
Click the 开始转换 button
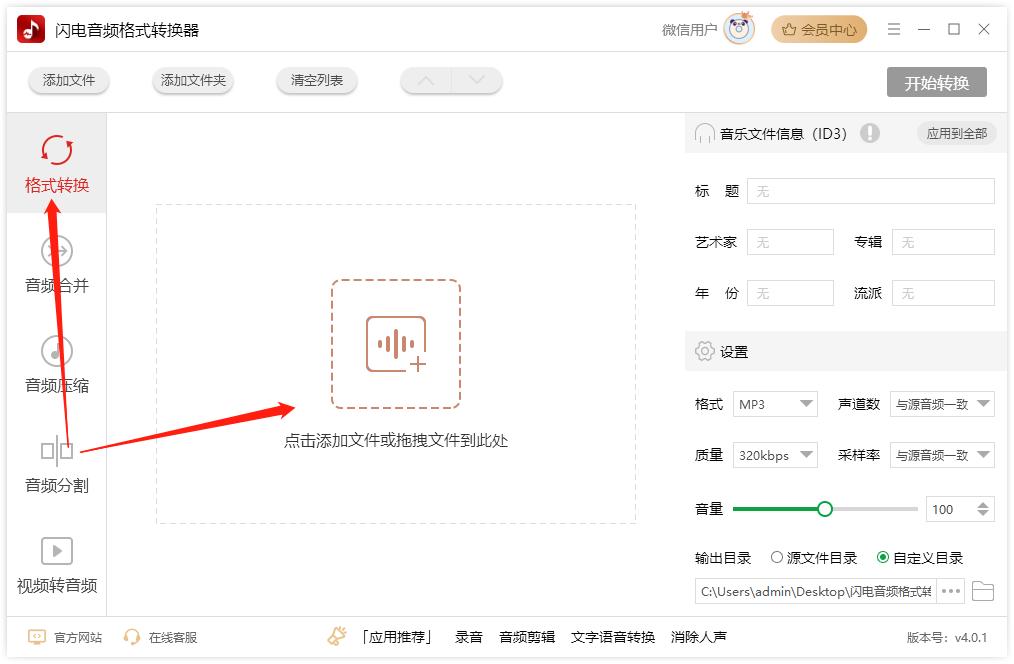pyautogui.click(x=938, y=84)
